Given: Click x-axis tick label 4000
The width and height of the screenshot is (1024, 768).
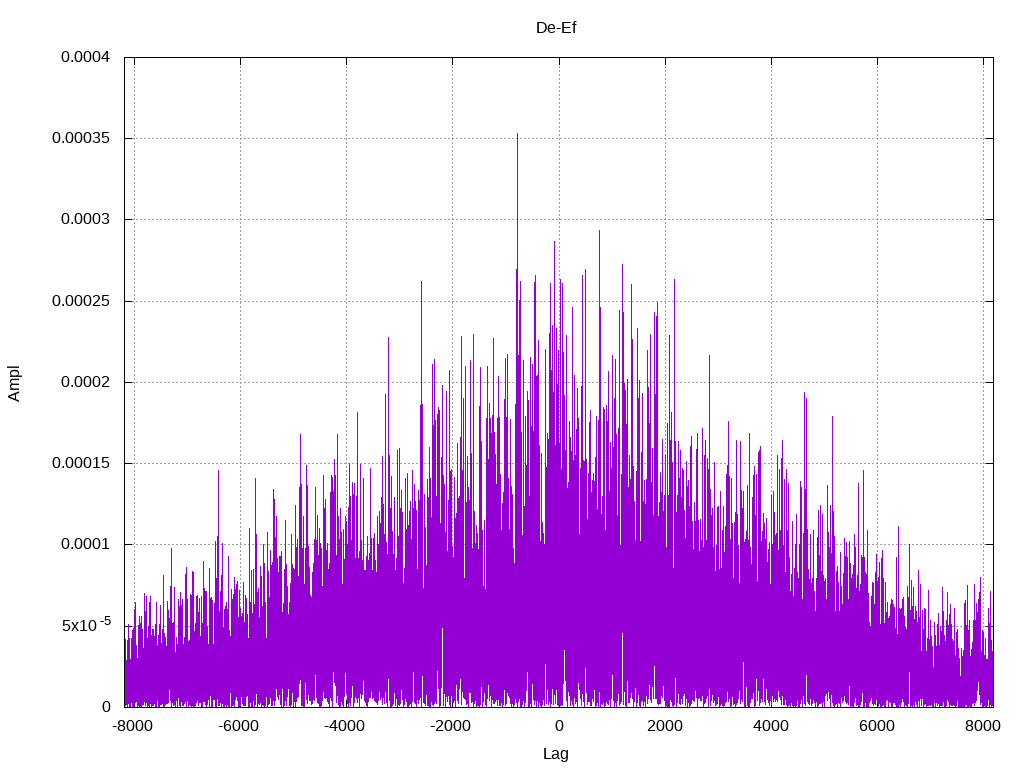Looking at the screenshot, I should pos(771,726).
